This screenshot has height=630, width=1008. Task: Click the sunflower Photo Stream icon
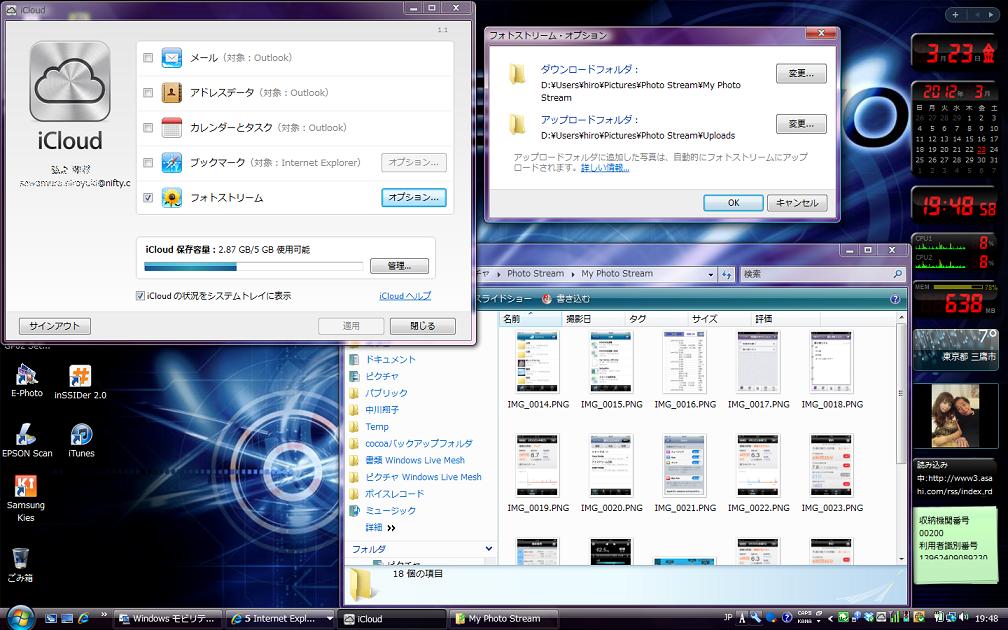[172, 197]
